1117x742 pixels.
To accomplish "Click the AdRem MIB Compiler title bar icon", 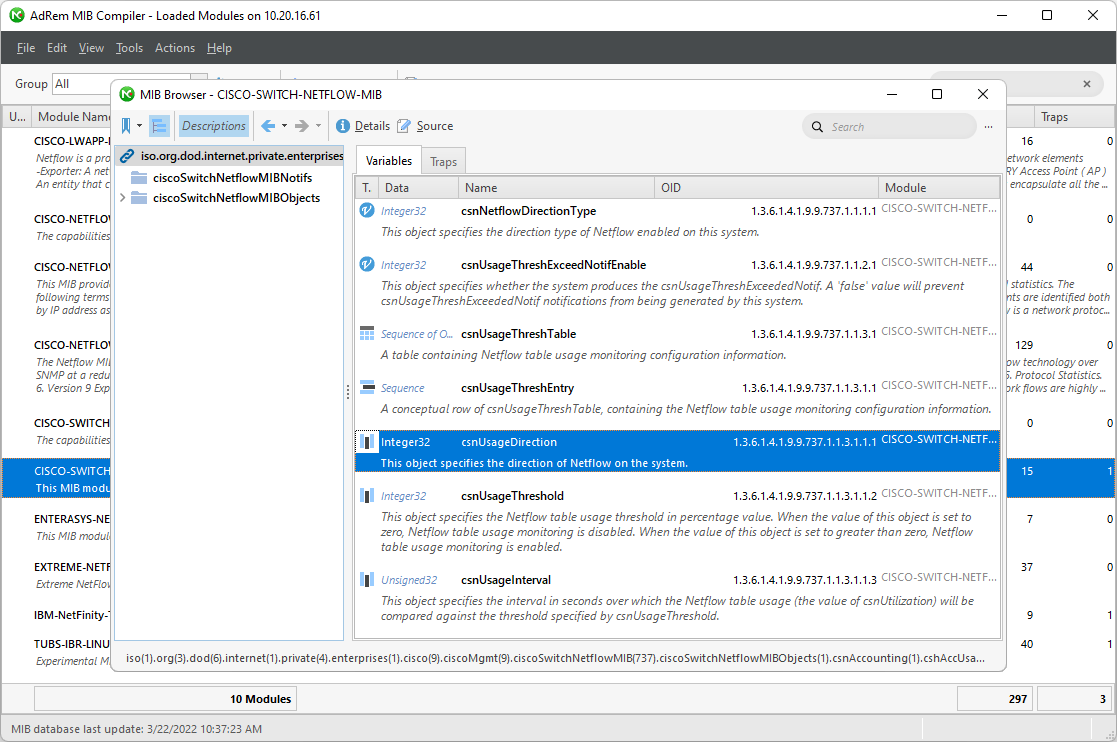I will coord(16,15).
